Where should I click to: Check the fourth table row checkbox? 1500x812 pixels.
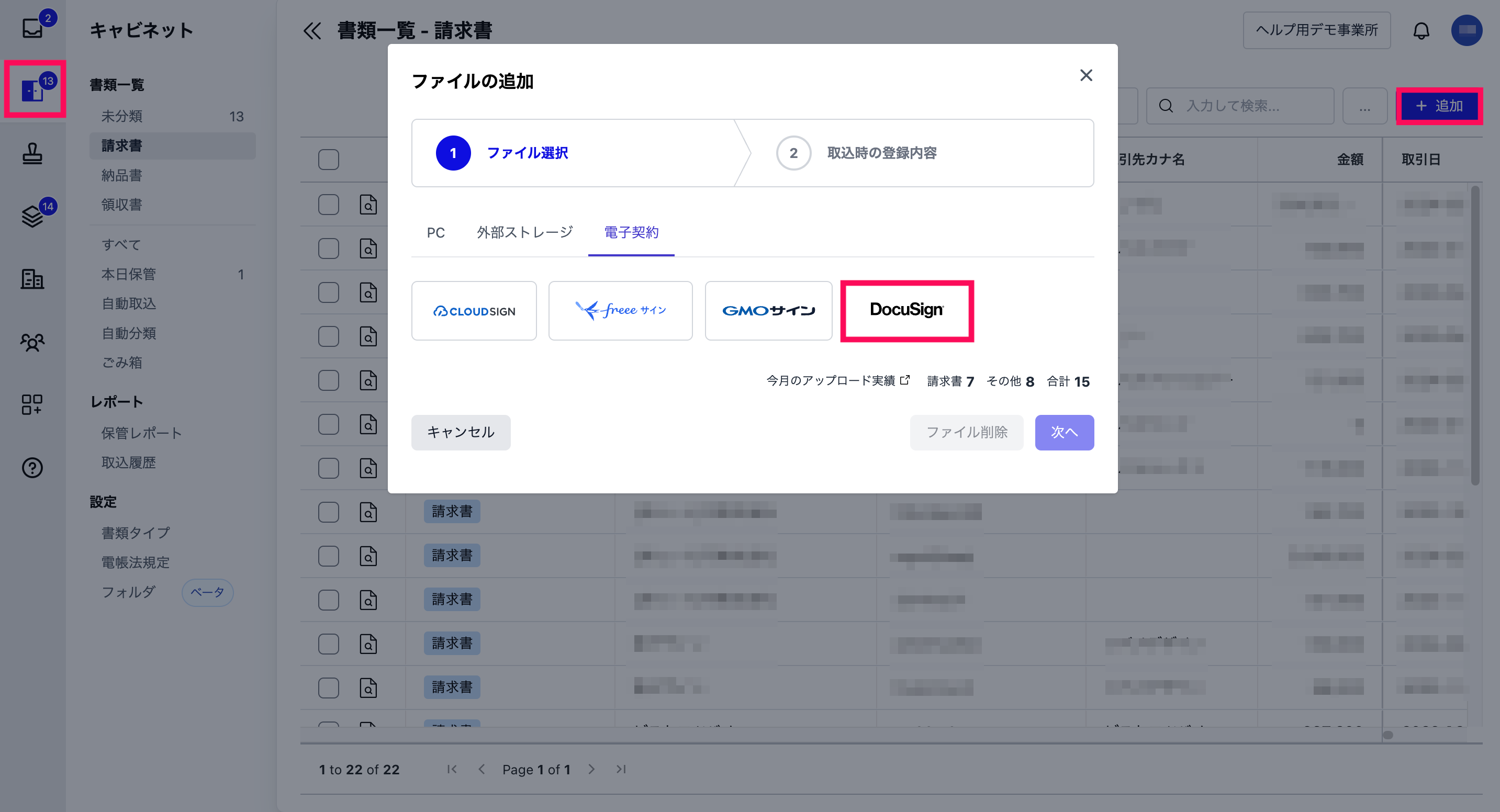coord(328,336)
